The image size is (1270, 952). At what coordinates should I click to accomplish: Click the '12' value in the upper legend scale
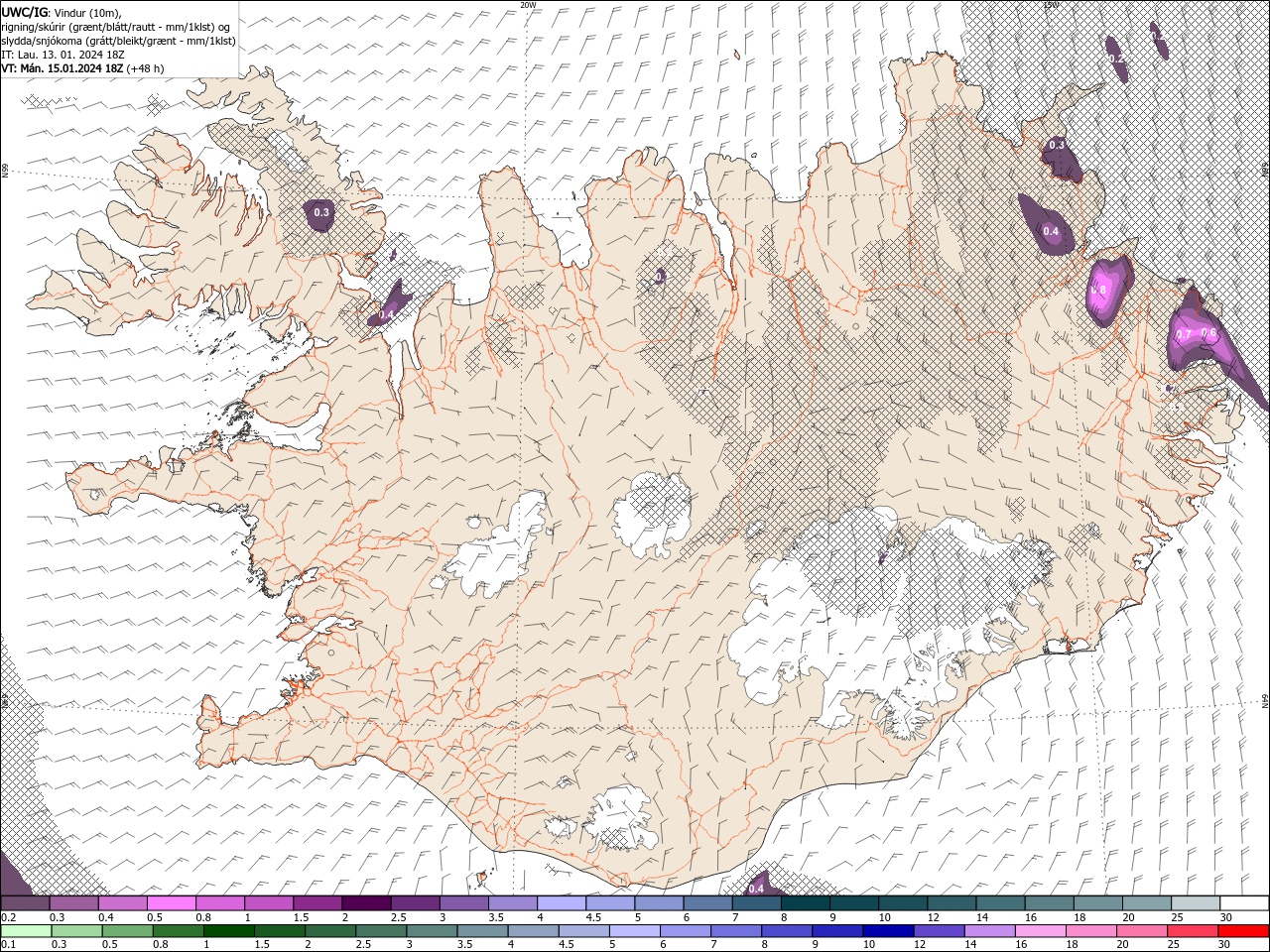point(933,917)
